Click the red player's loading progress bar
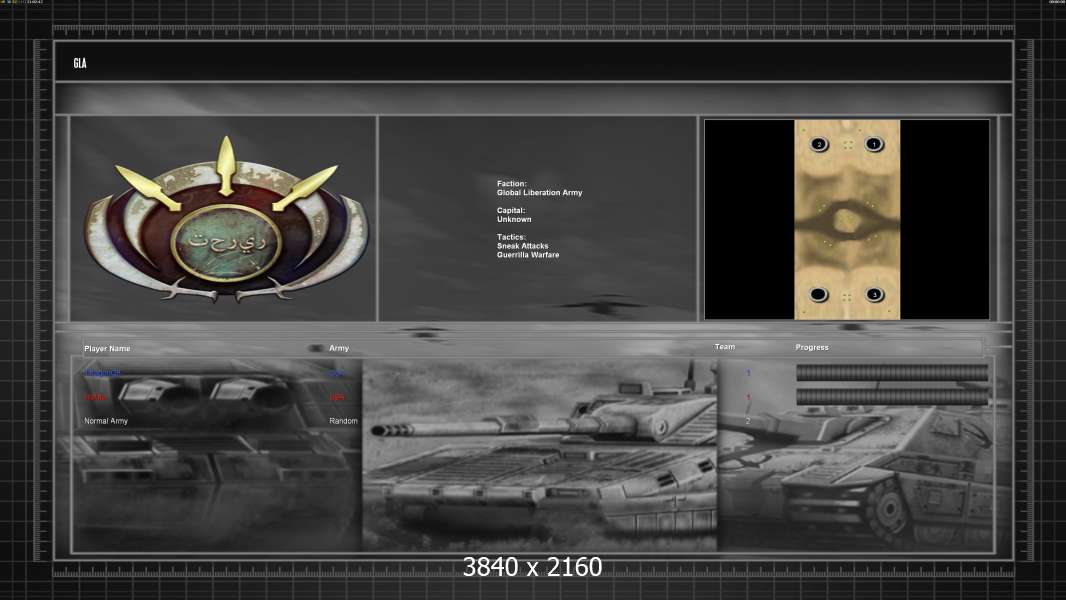The height and width of the screenshot is (600, 1066). pos(892,397)
